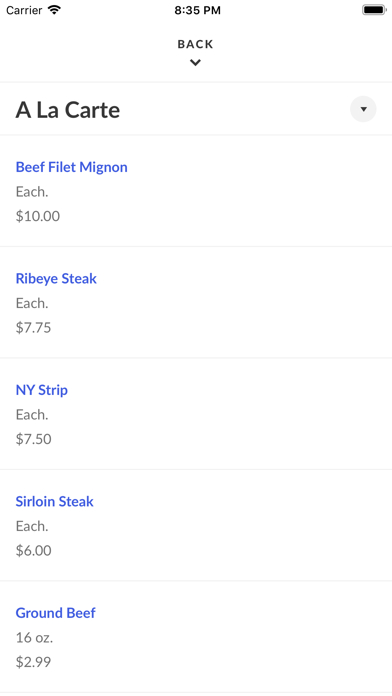
Task: Tap the battery icon in status bar
Action: 374,10
